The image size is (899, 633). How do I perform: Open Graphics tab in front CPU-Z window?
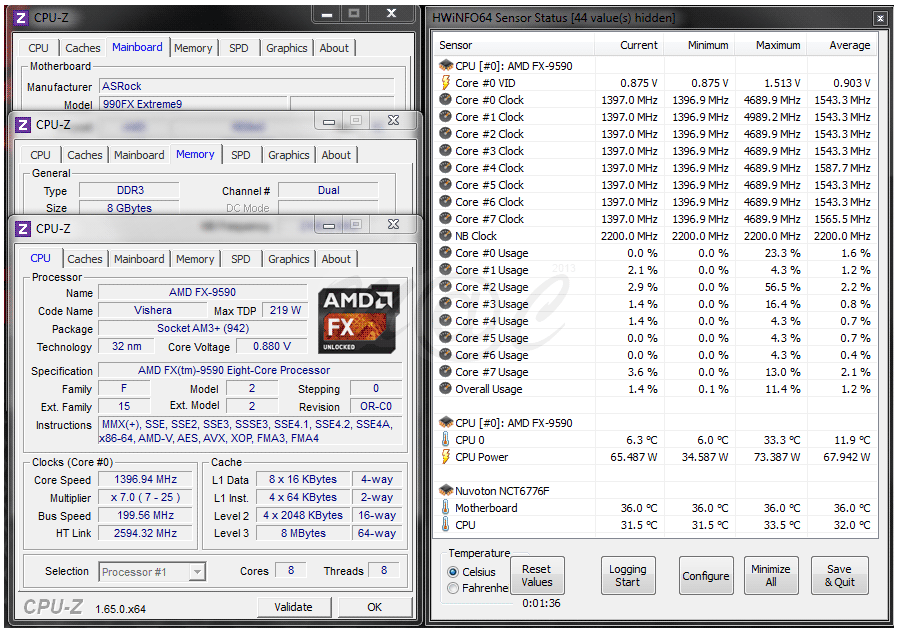click(x=288, y=259)
